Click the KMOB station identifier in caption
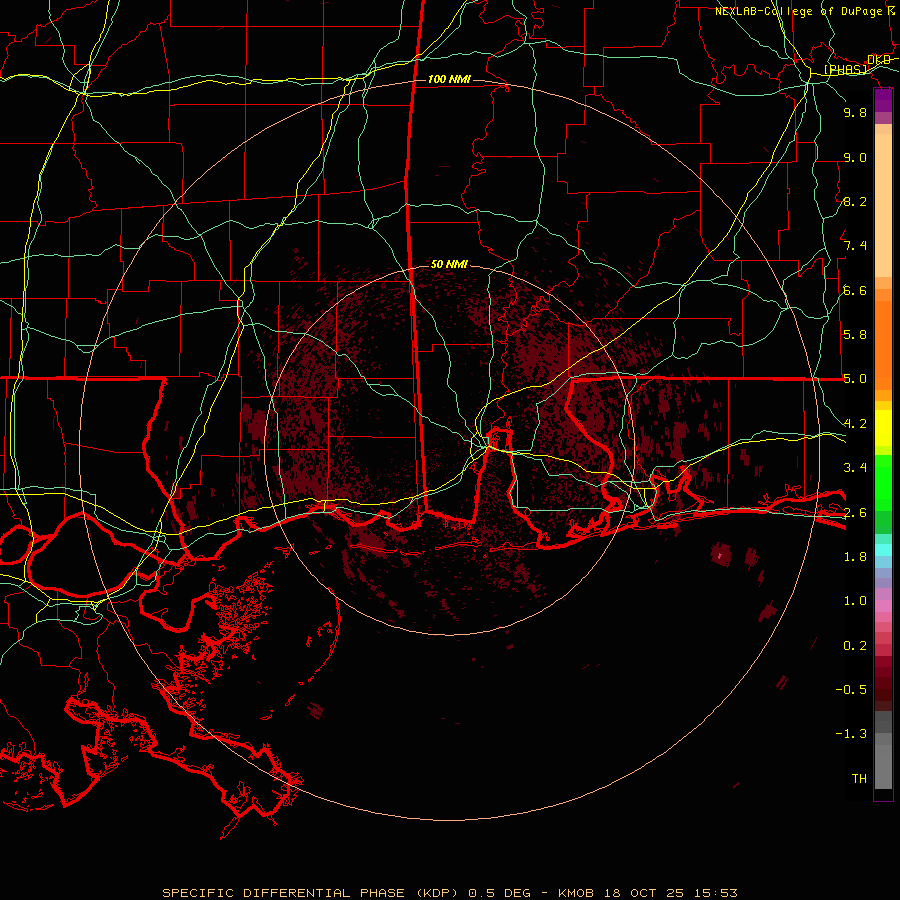The image size is (900, 900). click(576, 893)
